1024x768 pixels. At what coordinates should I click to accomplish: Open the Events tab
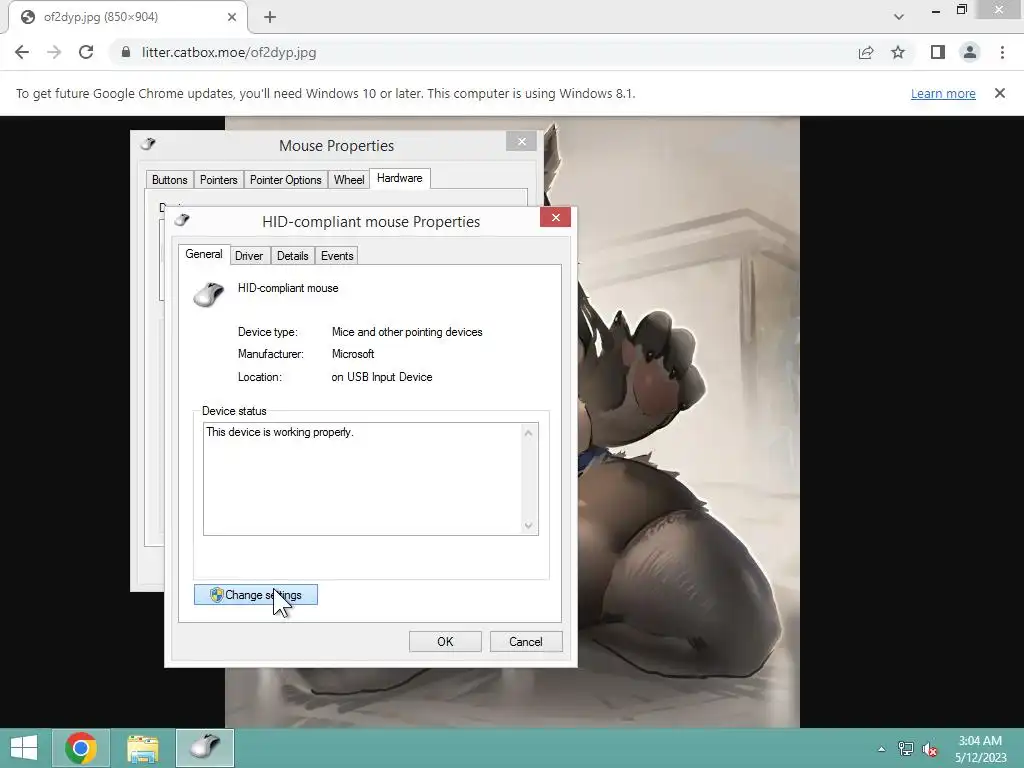[x=337, y=256]
